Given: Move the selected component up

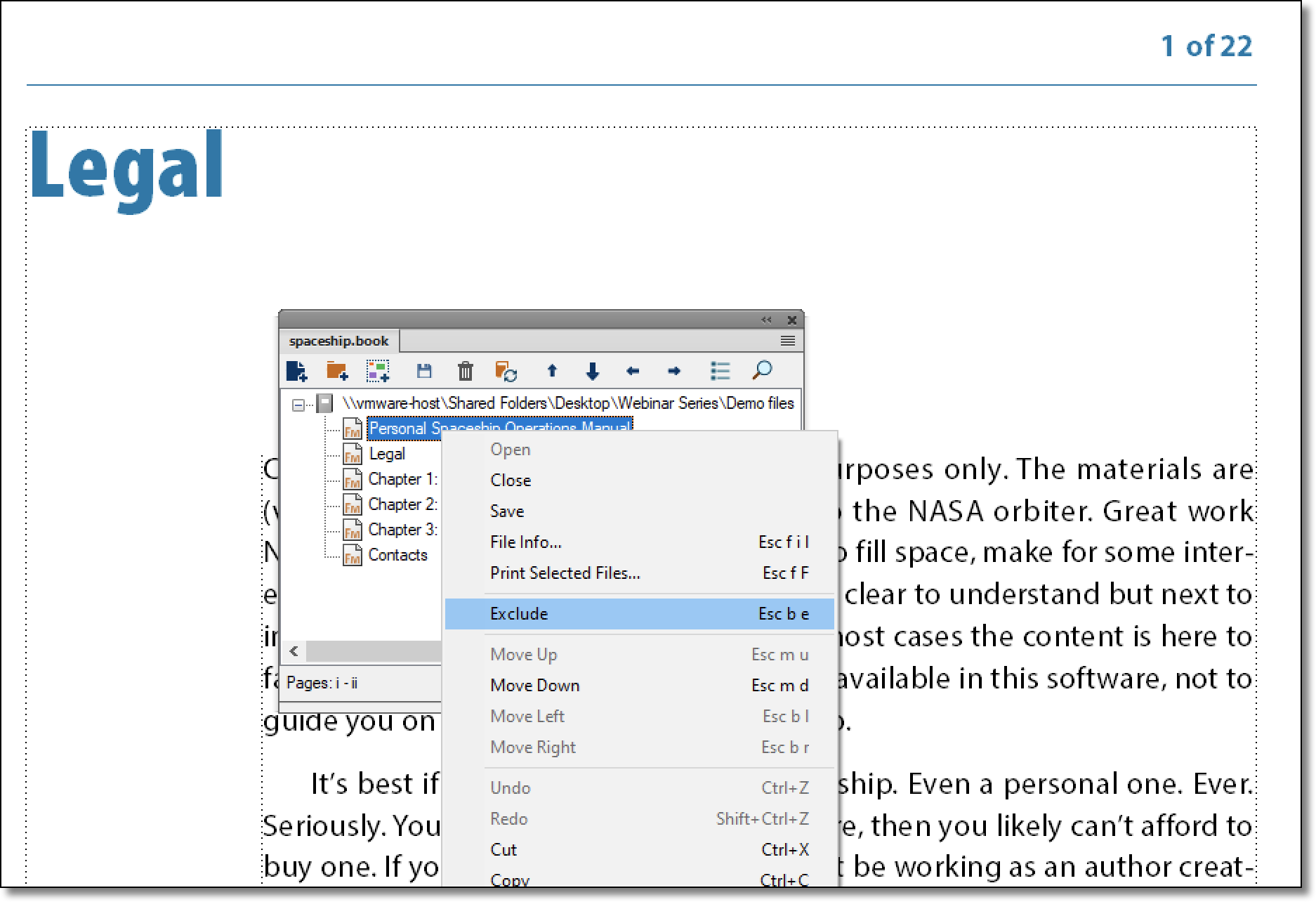Looking at the screenshot, I should (x=553, y=371).
